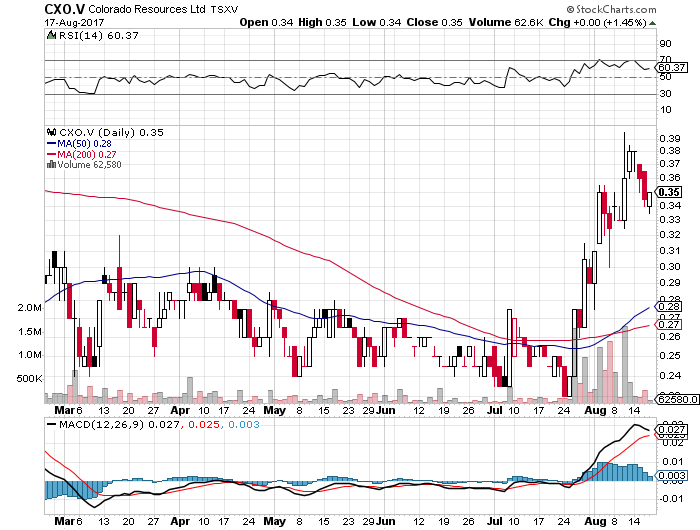Click the red 0.025 MACD signal value
The width and height of the screenshot is (700, 530).
[x=204, y=424]
